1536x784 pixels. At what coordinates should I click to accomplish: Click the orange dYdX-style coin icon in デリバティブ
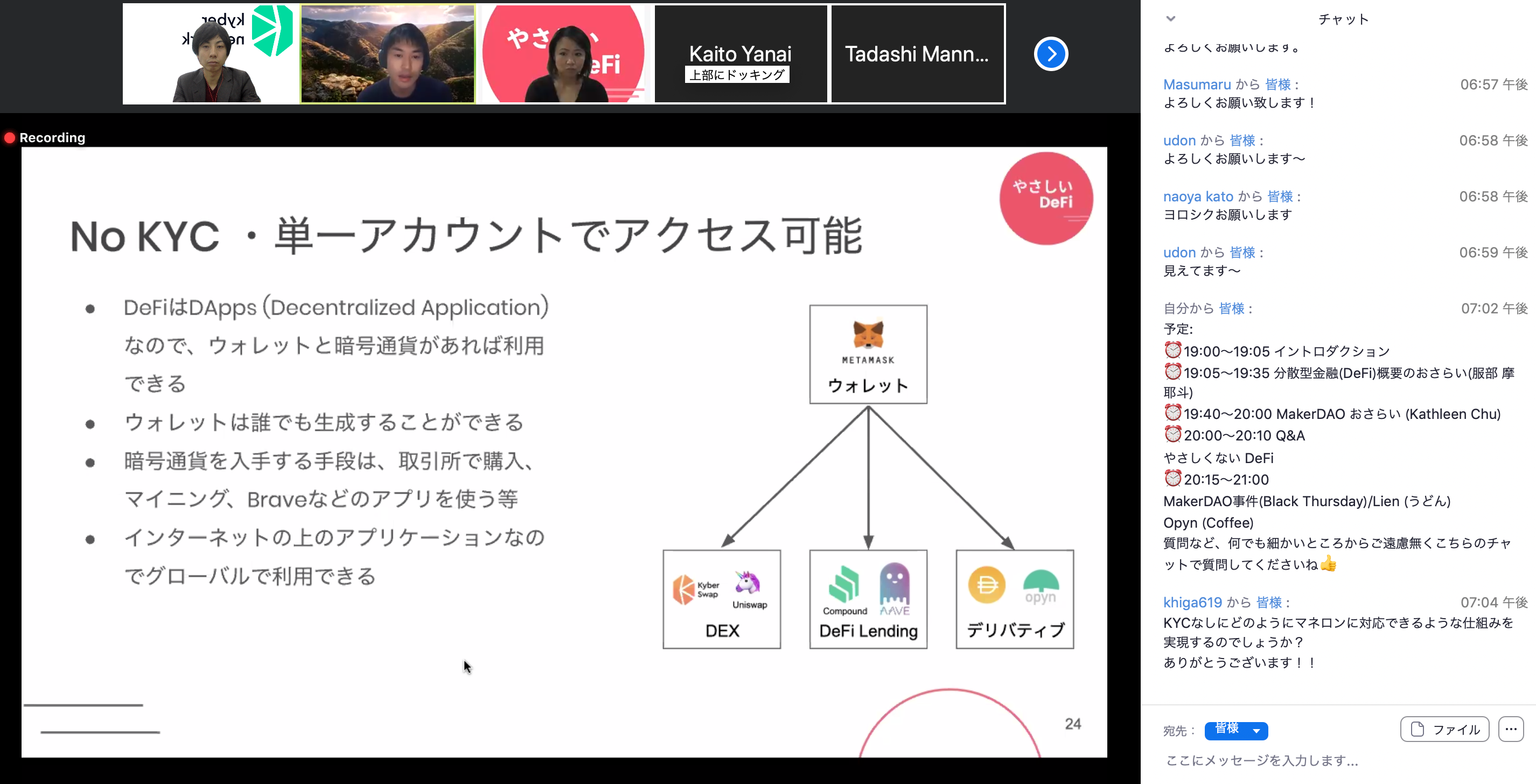pos(986,584)
